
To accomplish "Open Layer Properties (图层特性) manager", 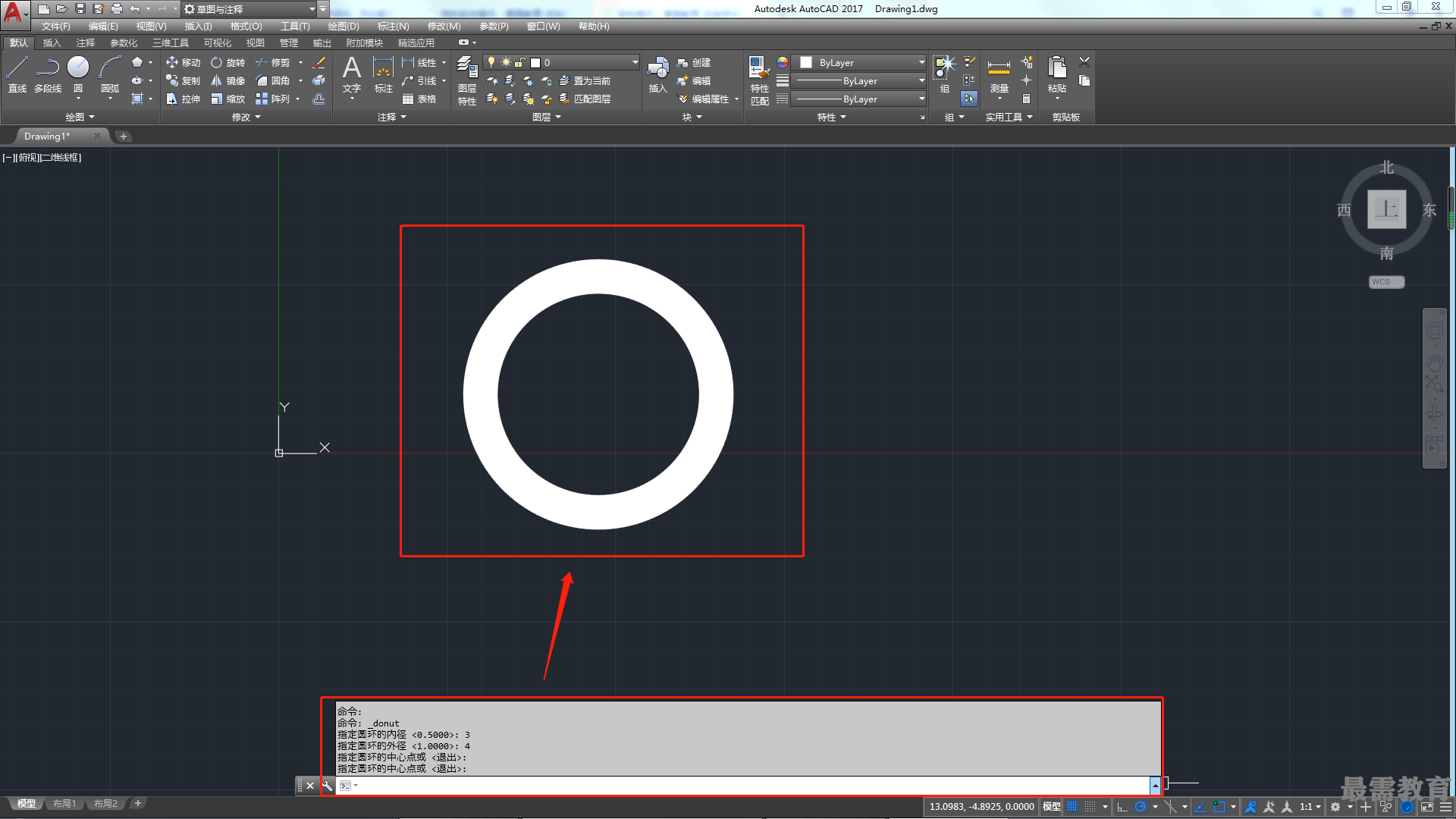I will click(467, 80).
